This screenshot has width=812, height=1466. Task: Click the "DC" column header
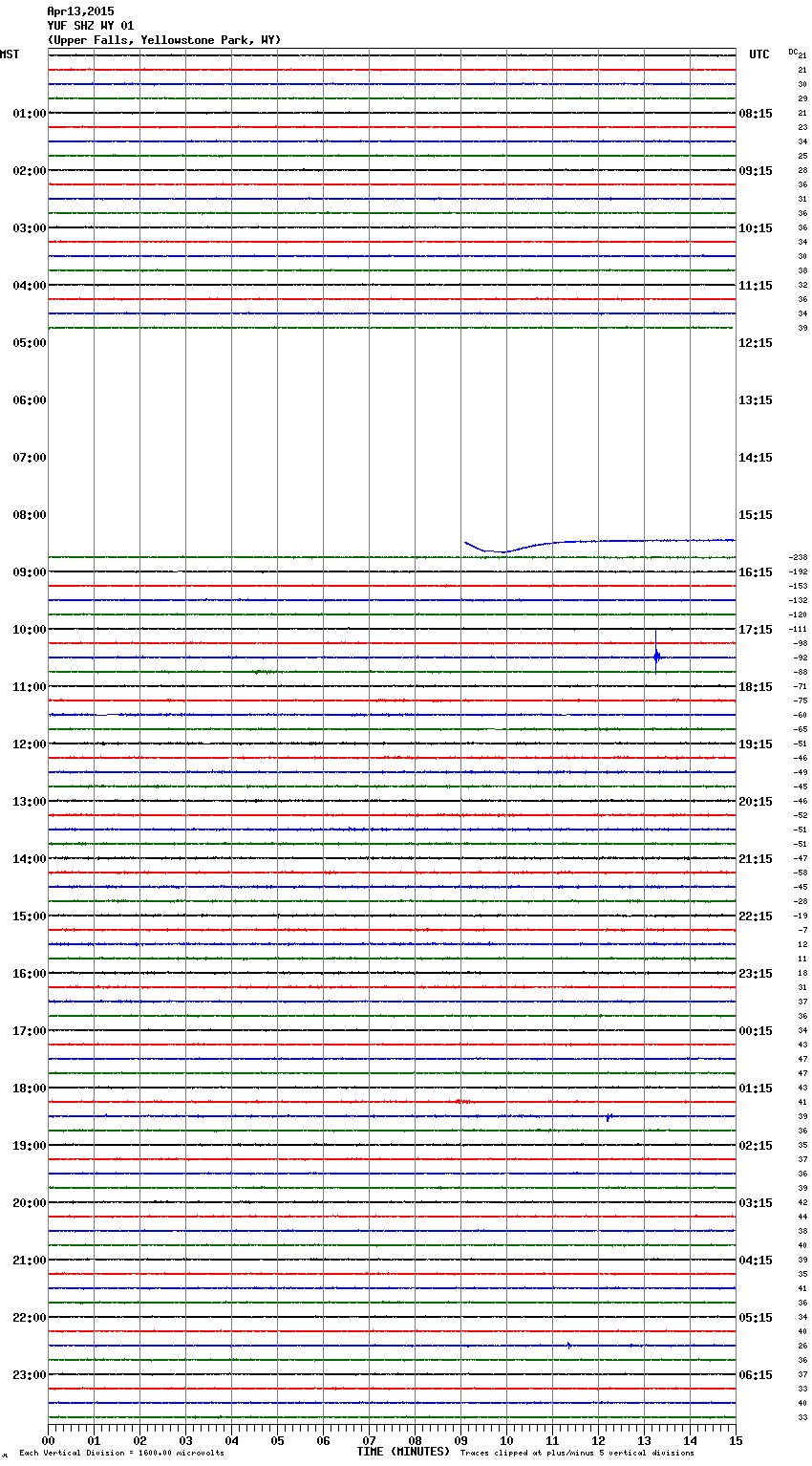point(793,52)
